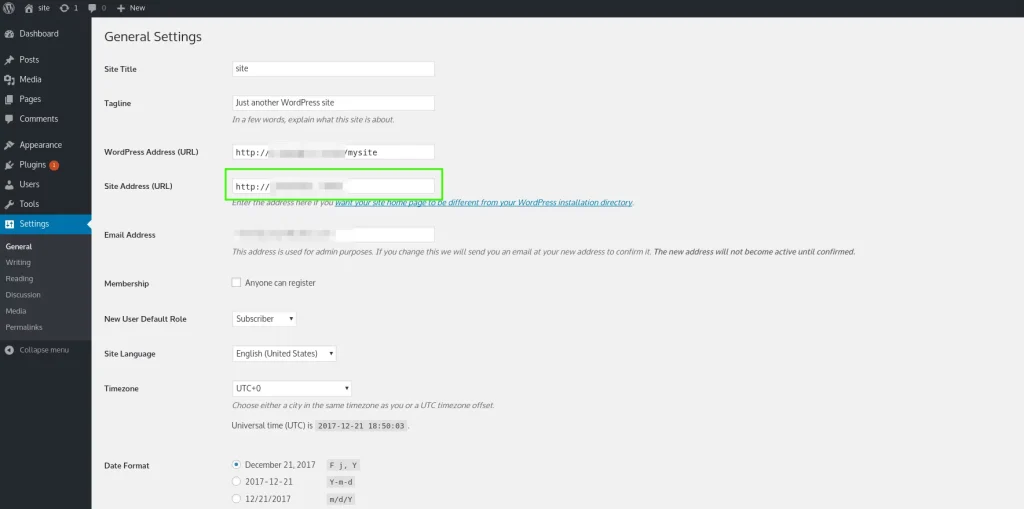
Task: Open the Timezone UTC+0 dropdown
Action: [x=292, y=388]
